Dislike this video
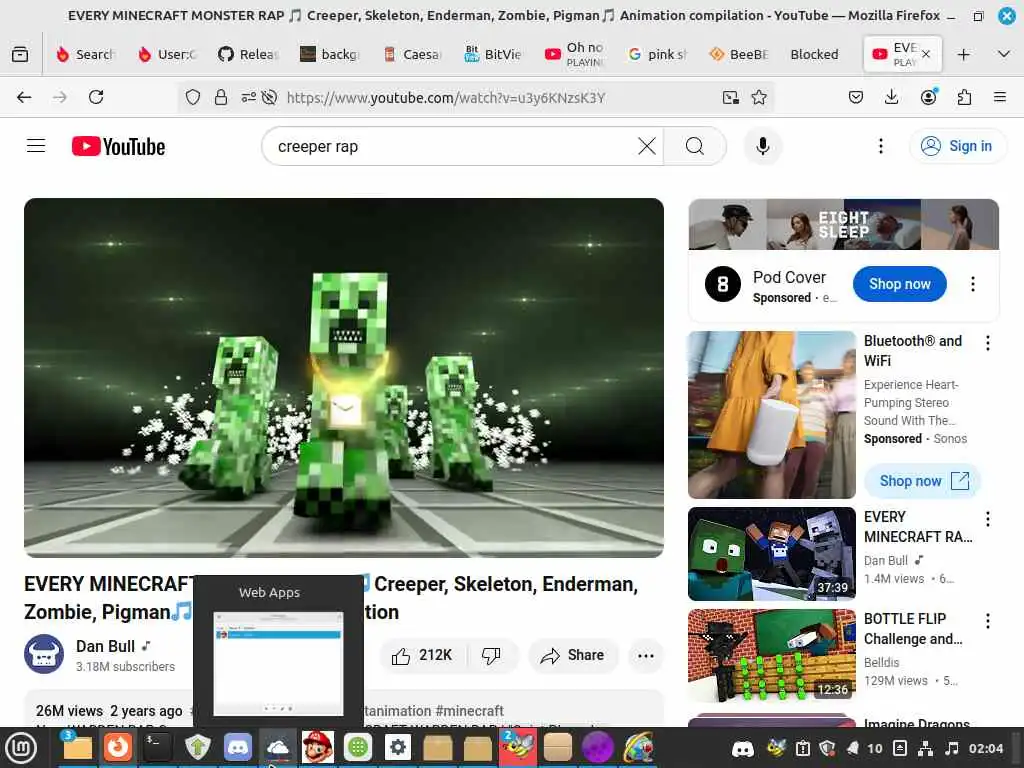Screen dimensions: 1024x768 pyautogui.click(x=491, y=655)
